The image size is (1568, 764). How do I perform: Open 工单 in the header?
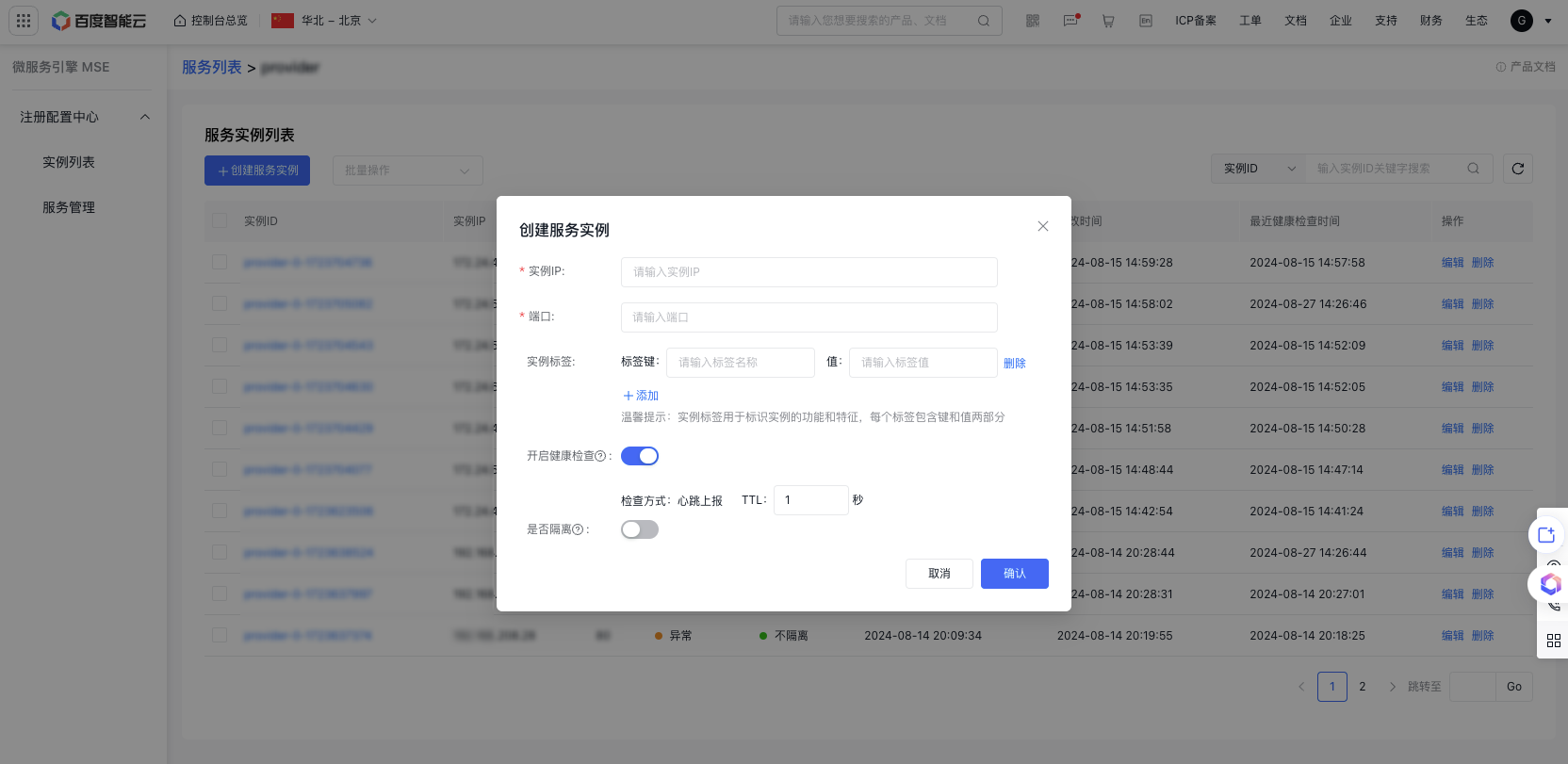1250,21
